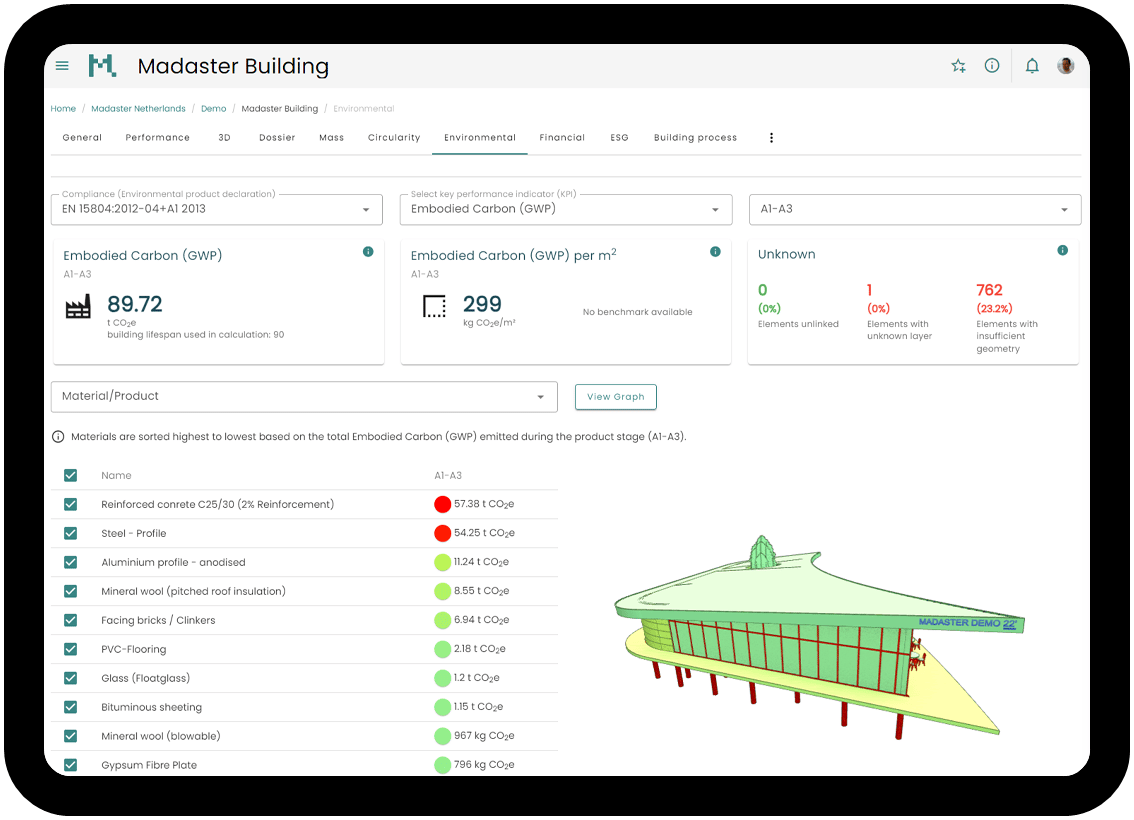Screen dimensions: 1134x820
Task: Open the key performance indicator dropdown
Action: [566, 209]
